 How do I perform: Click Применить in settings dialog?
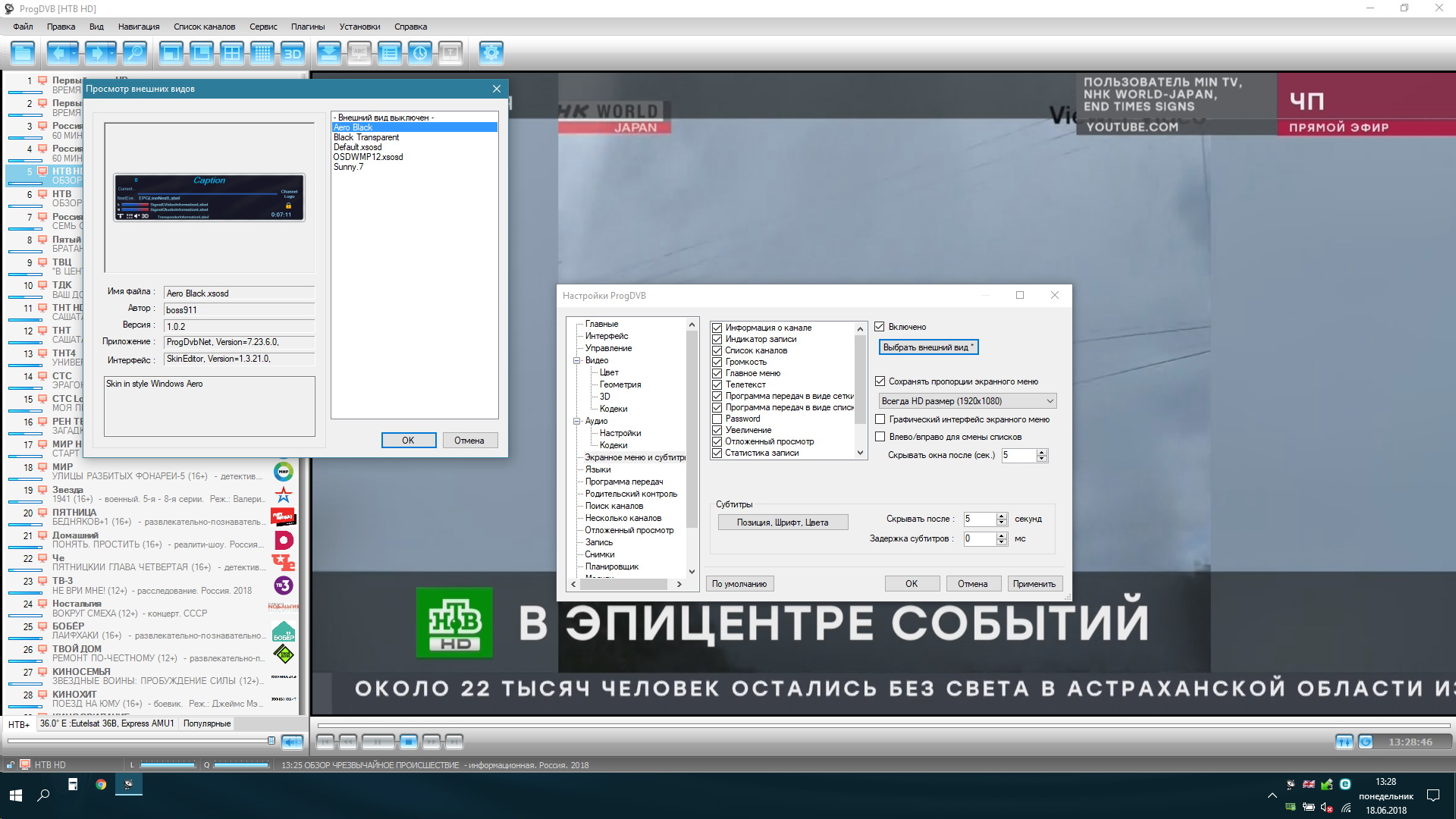click(x=1034, y=584)
